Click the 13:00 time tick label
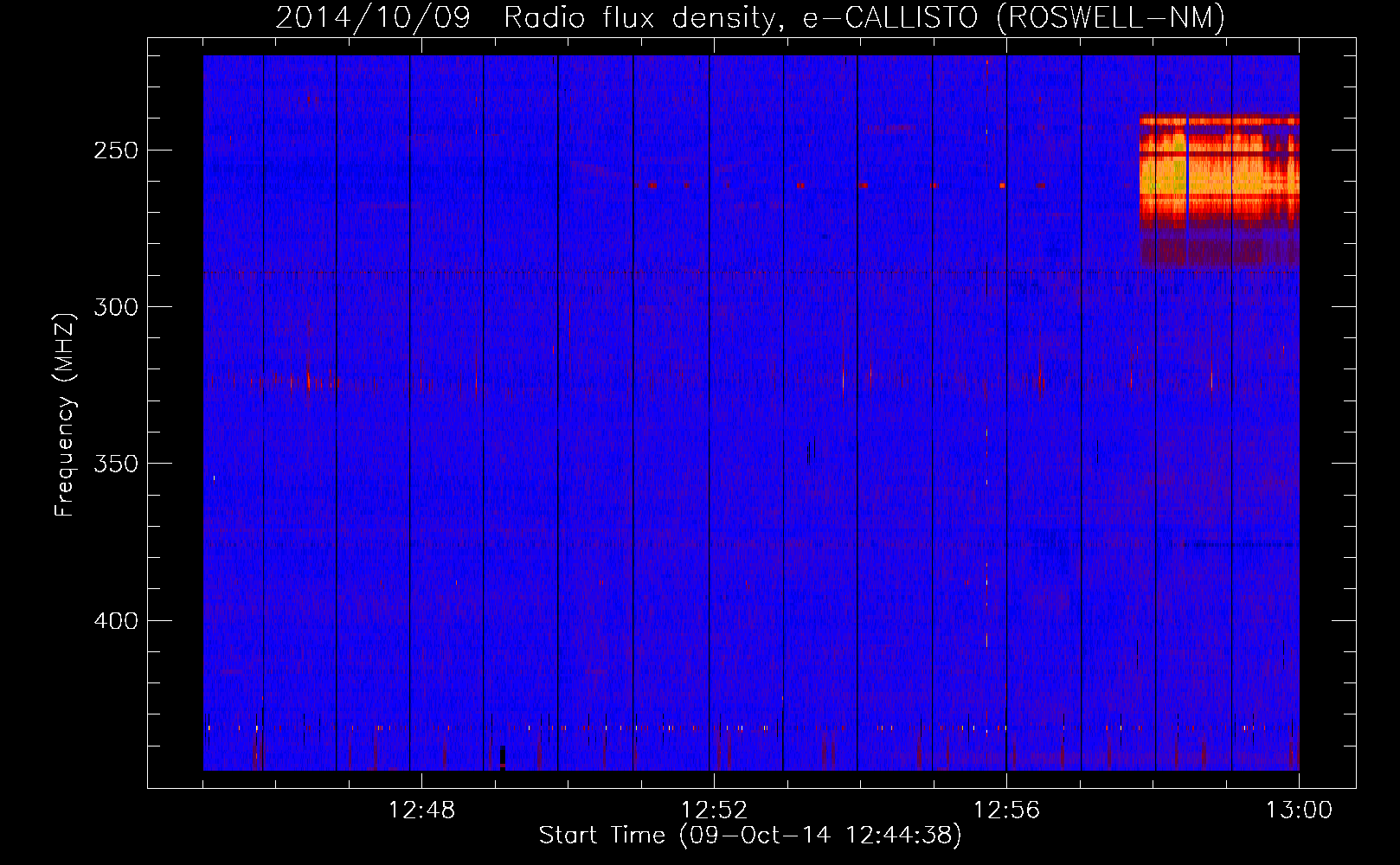Viewport: 1400px width, 865px height. (x=1299, y=811)
